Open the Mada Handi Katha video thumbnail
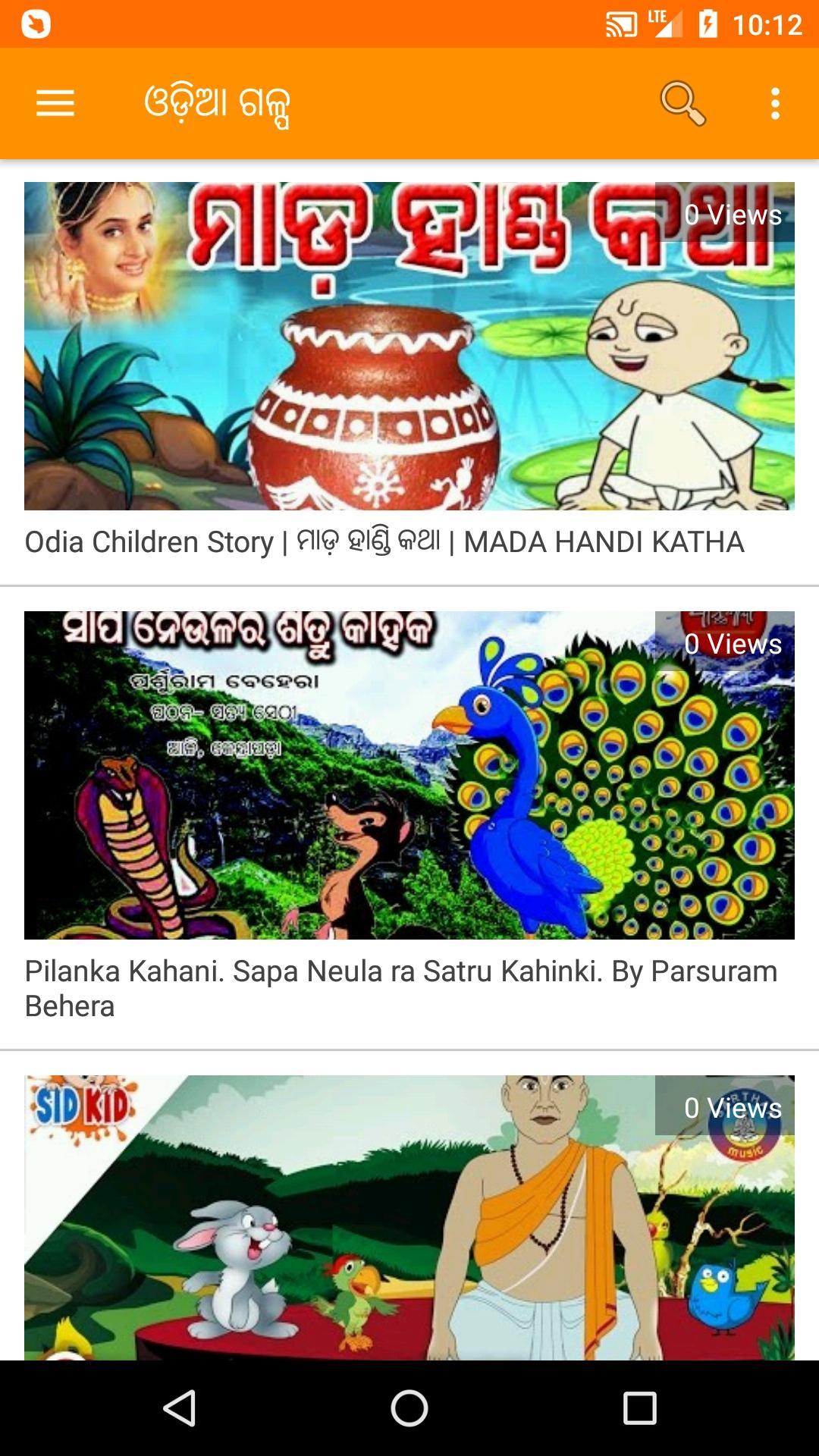Screen dimensions: 819x1456 (x=409, y=346)
